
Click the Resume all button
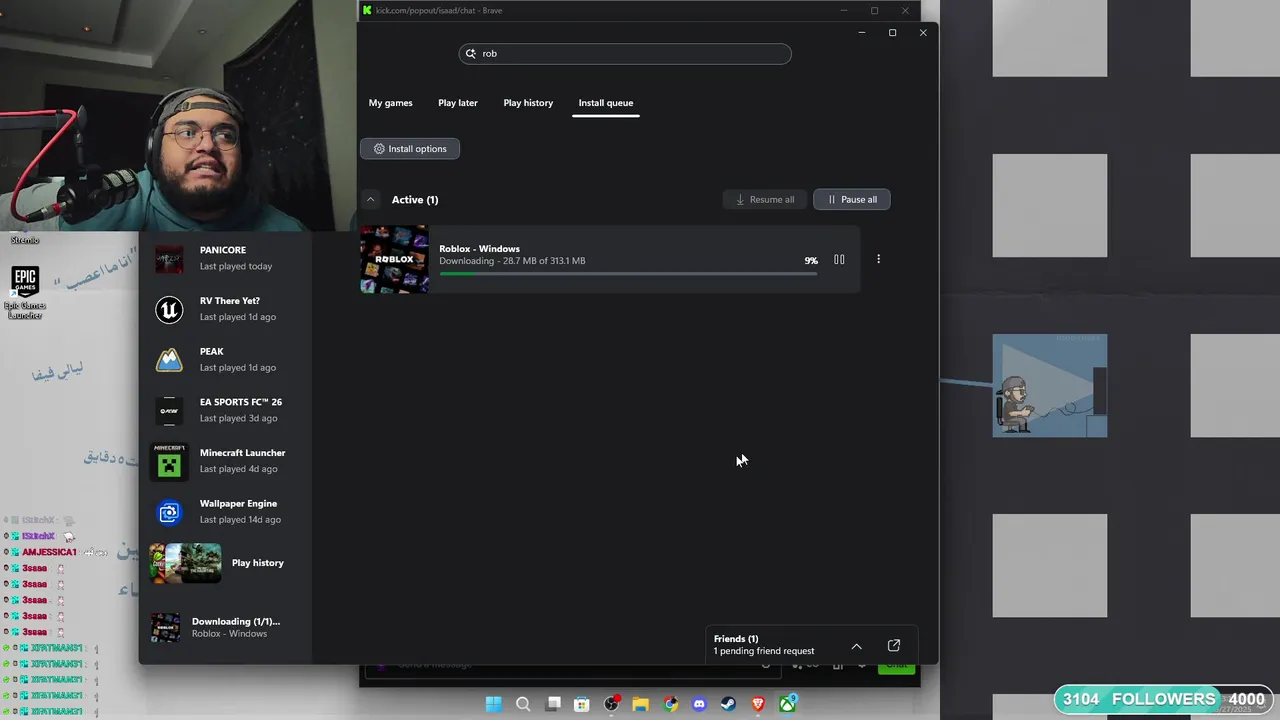point(765,200)
